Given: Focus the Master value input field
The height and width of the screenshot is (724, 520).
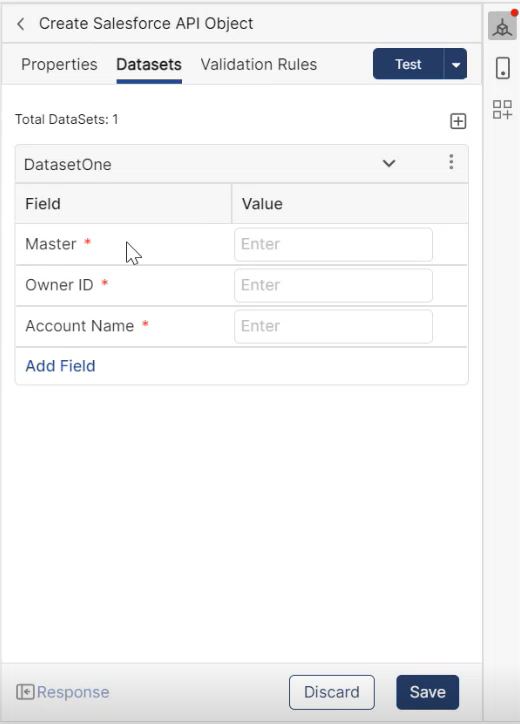Looking at the screenshot, I should click(x=333, y=244).
